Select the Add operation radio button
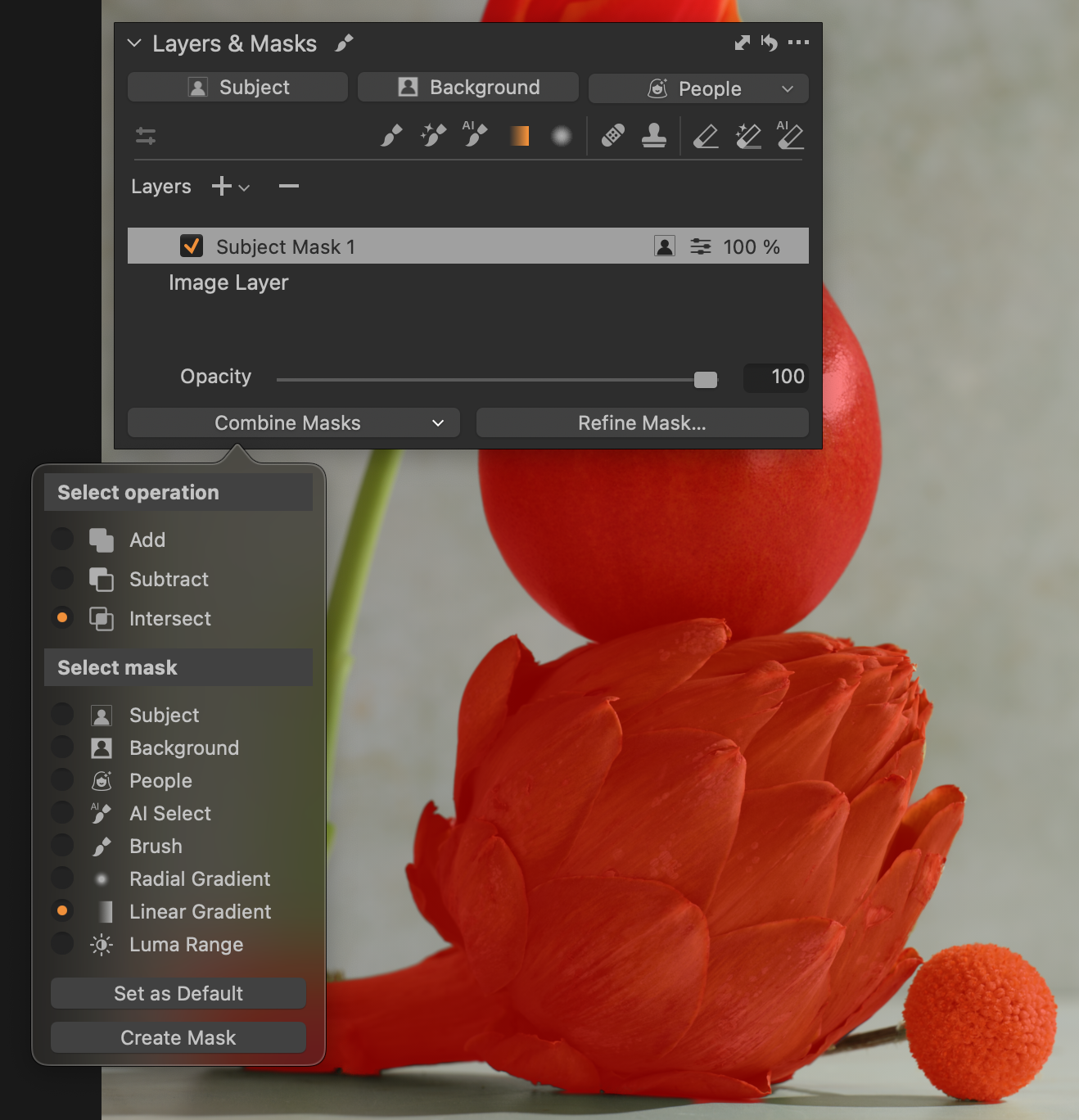The height and width of the screenshot is (1120, 1079). tap(62, 540)
